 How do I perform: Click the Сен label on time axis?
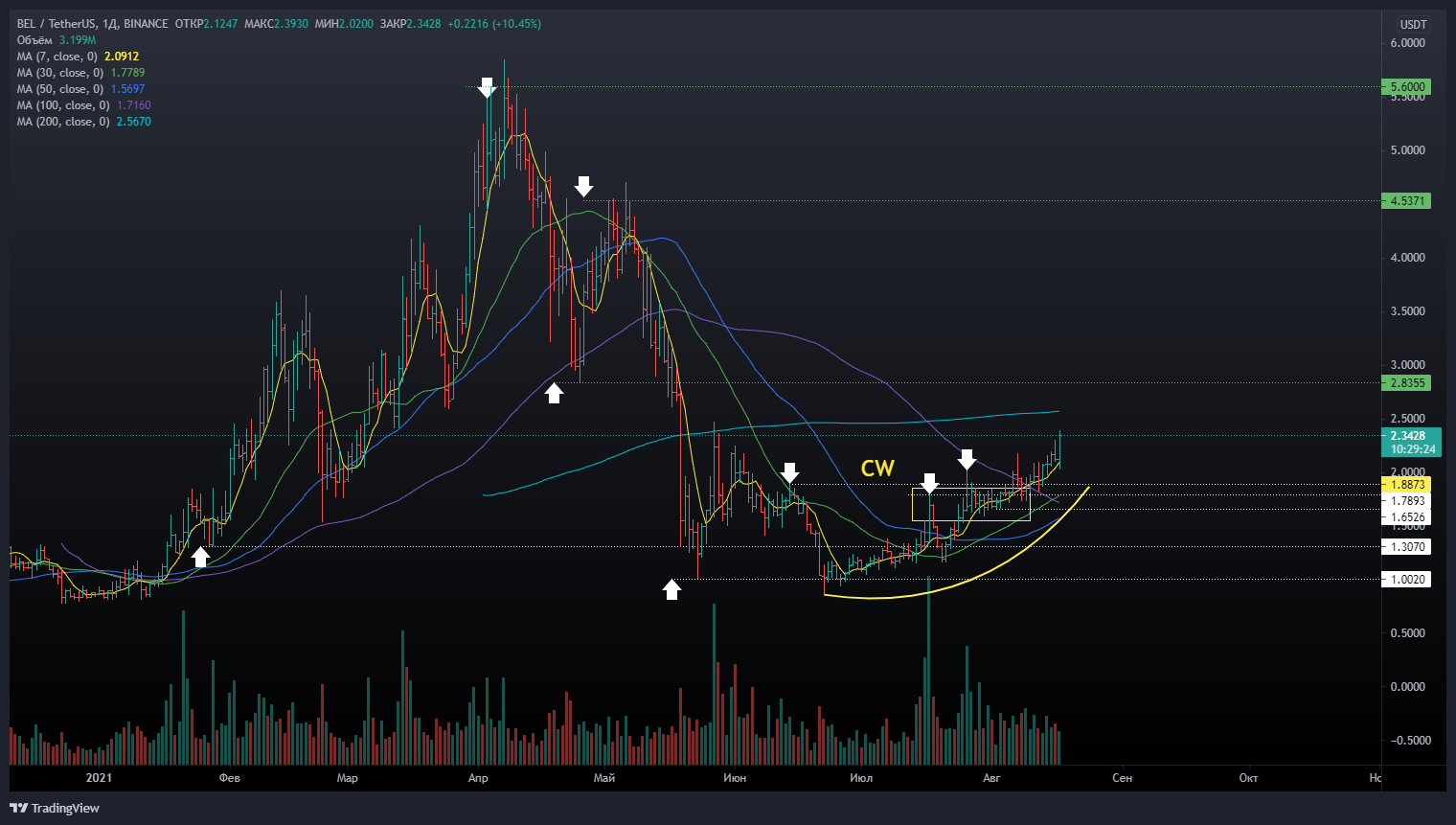1123,778
